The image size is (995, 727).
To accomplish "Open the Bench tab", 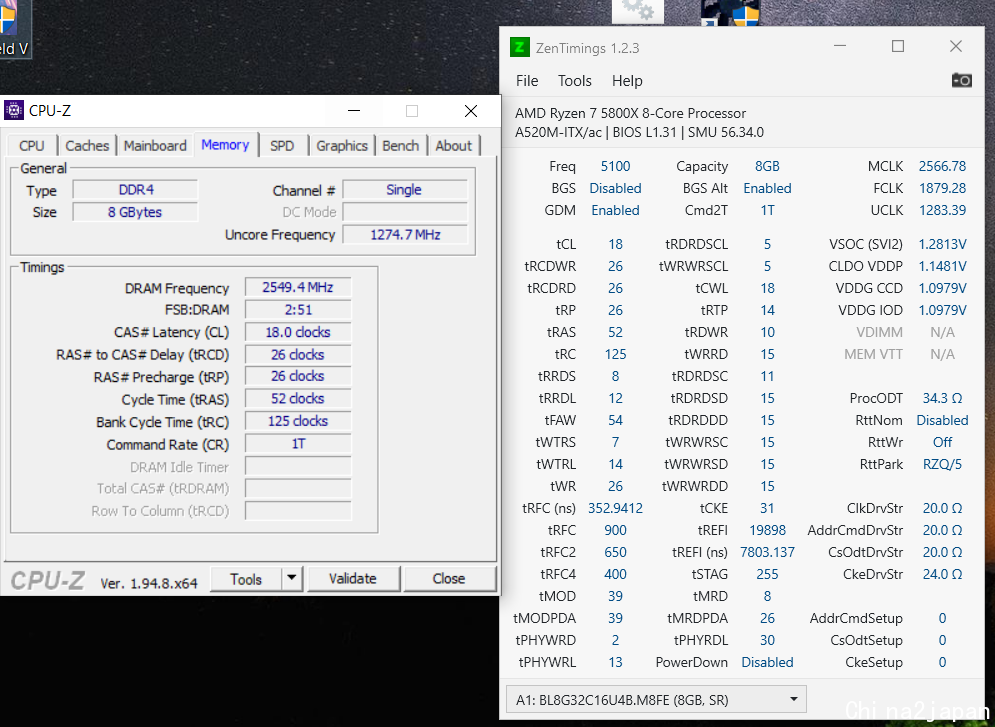I will [401, 146].
